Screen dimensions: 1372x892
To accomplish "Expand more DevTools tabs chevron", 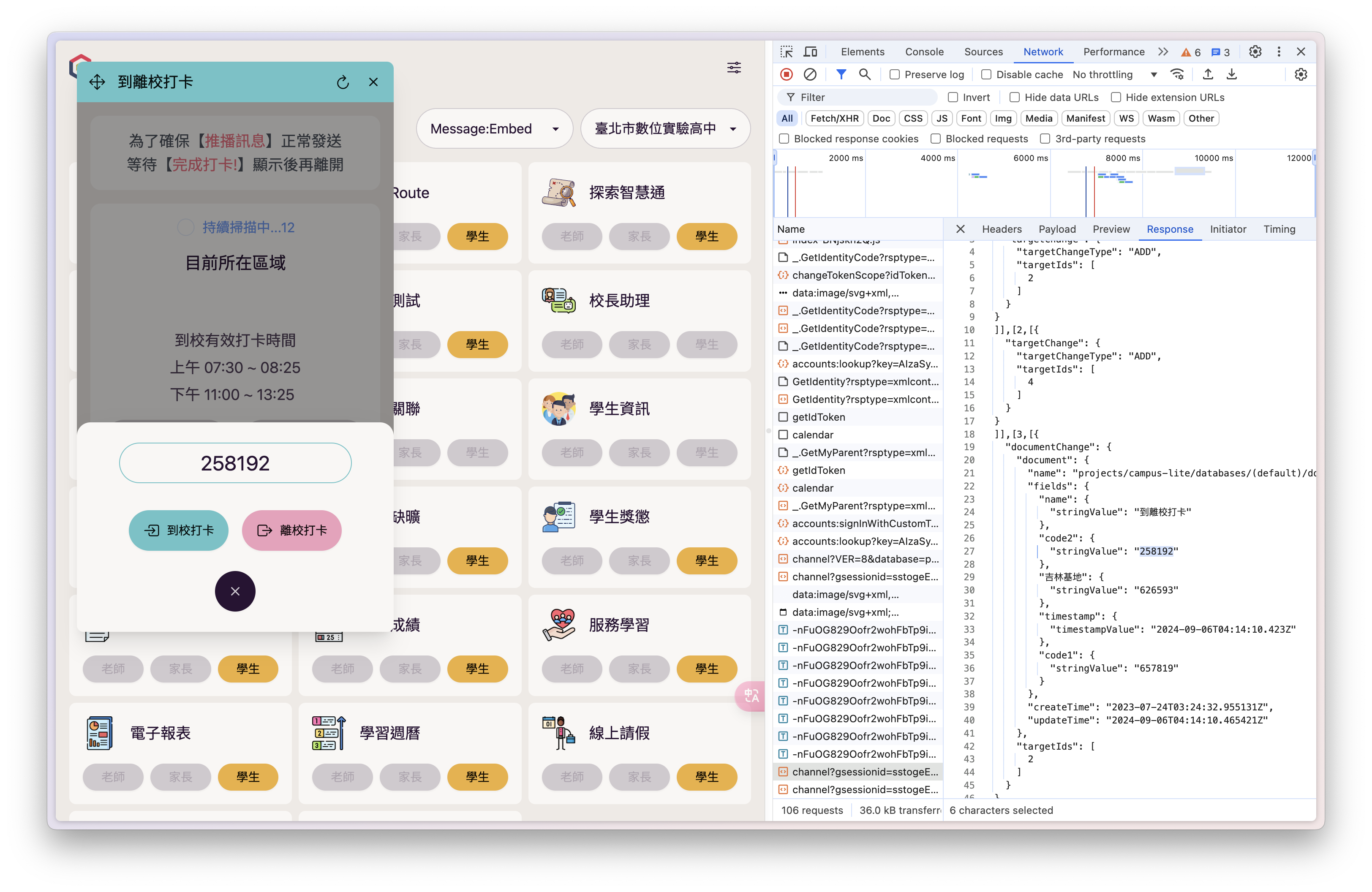I will tap(1163, 52).
